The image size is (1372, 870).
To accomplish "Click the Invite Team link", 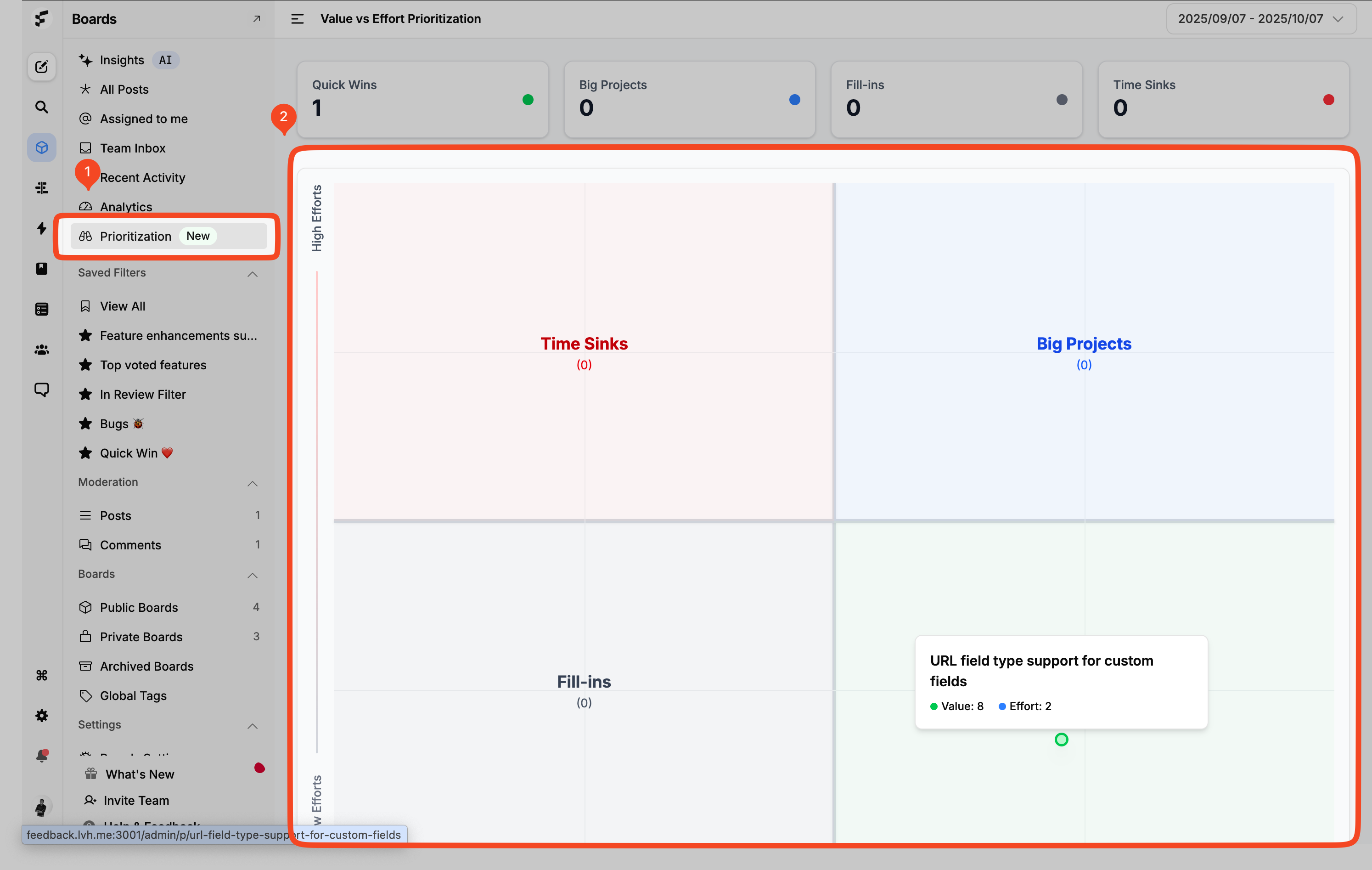I will click(135, 801).
